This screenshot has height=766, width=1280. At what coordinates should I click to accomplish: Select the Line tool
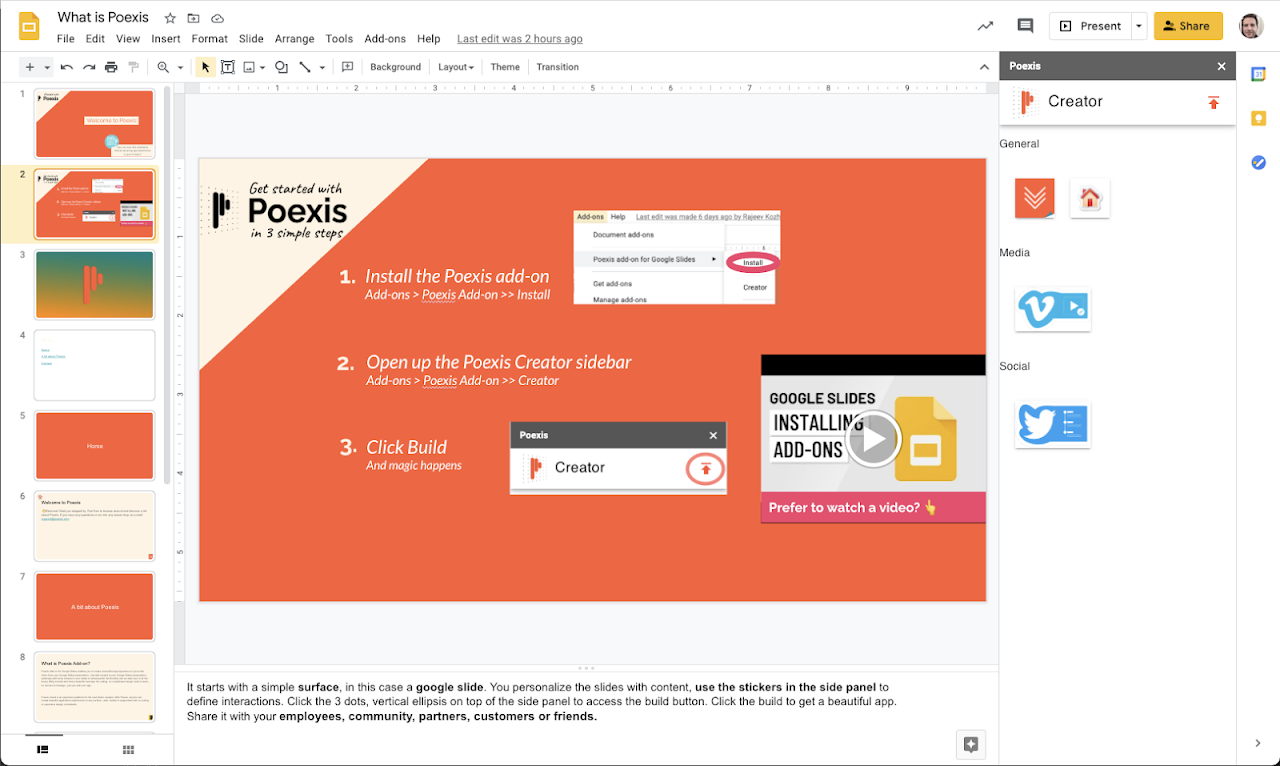coord(304,67)
